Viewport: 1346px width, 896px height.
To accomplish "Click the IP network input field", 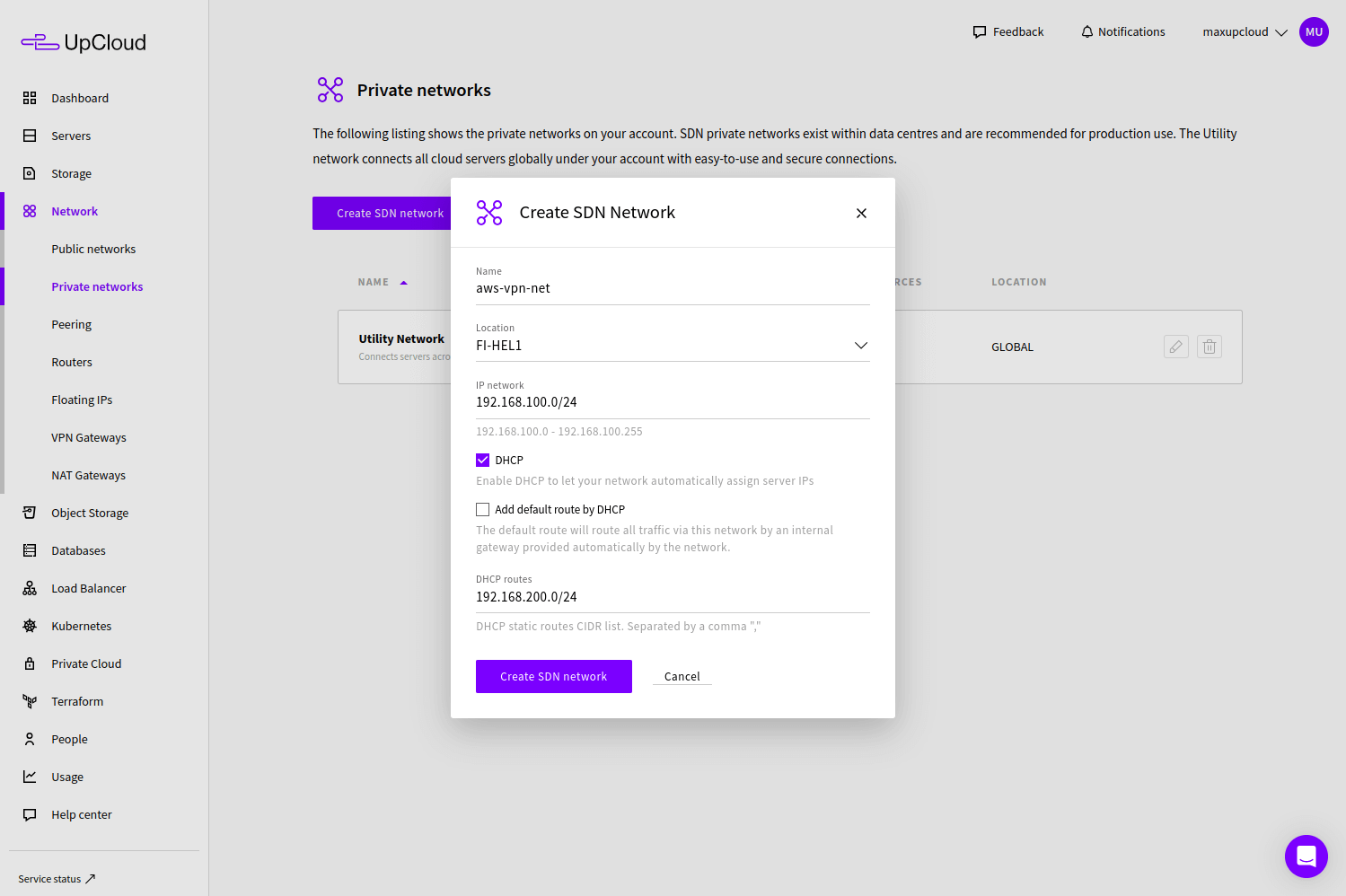I will [x=673, y=402].
